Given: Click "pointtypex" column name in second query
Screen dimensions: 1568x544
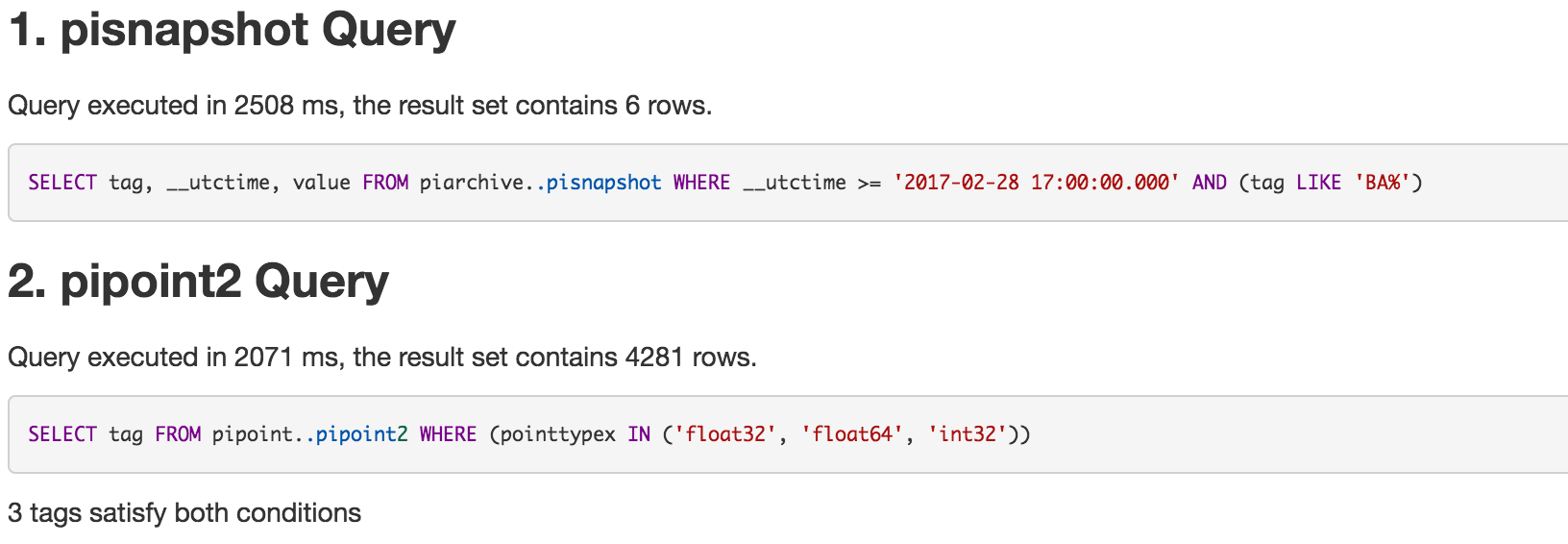Looking at the screenshot, I should [557, 434].
